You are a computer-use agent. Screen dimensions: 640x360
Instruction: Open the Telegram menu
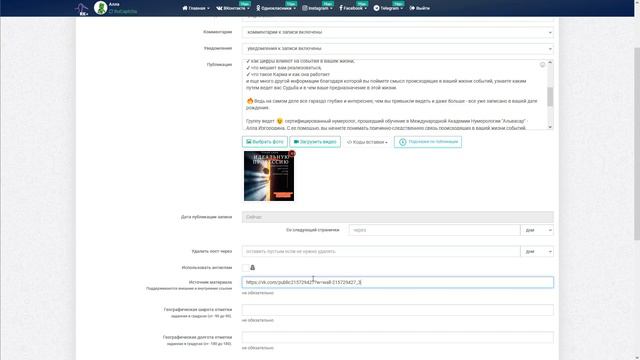coord(388,8)
